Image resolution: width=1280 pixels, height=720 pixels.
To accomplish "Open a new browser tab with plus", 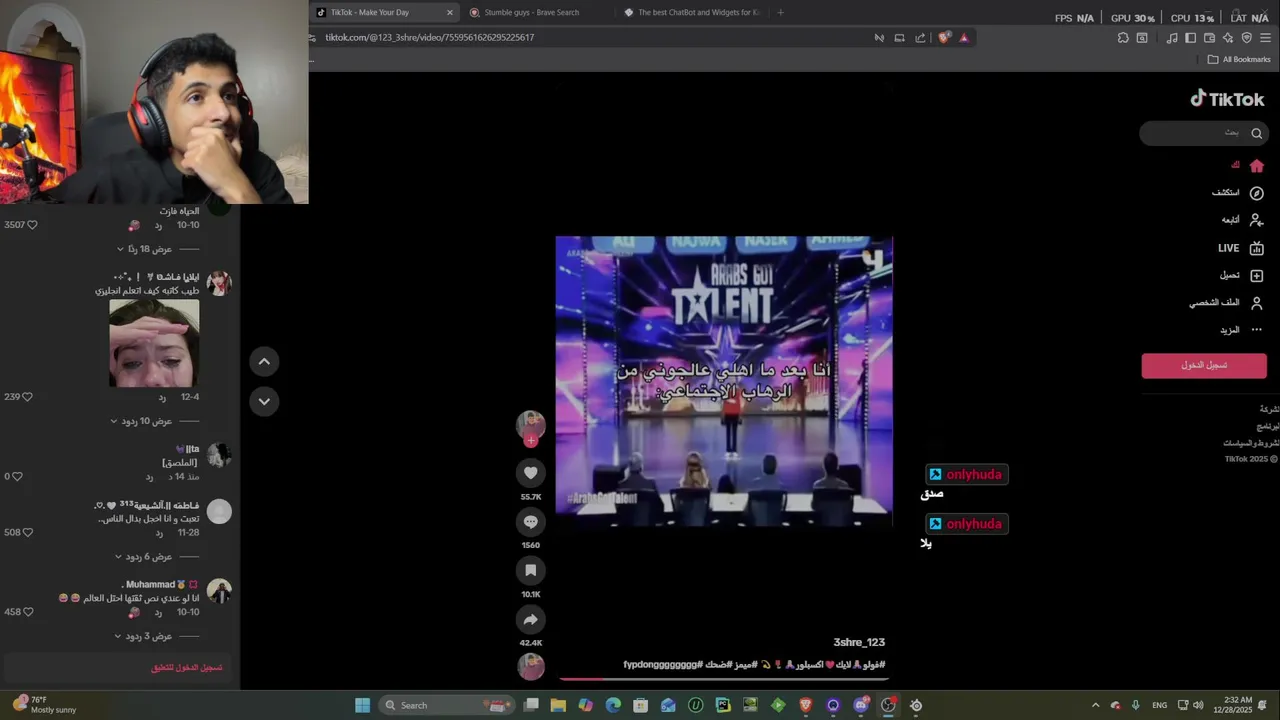I will pyautogui.click(x=780, y=12).
